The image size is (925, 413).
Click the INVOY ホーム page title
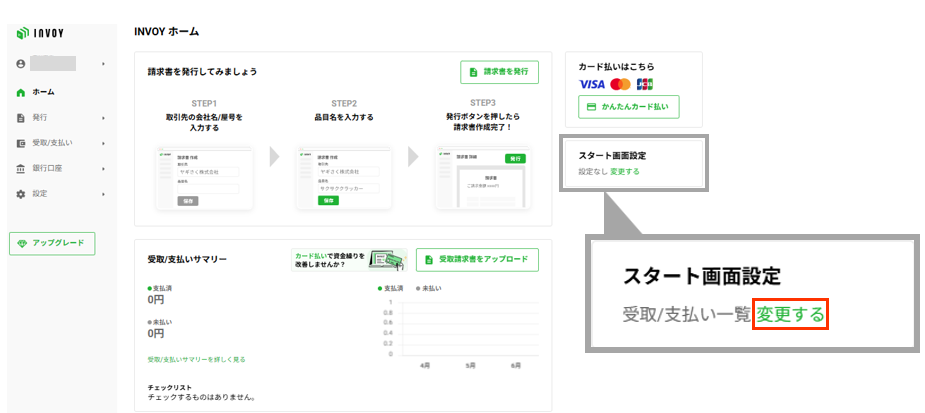(x=166, y=32)
